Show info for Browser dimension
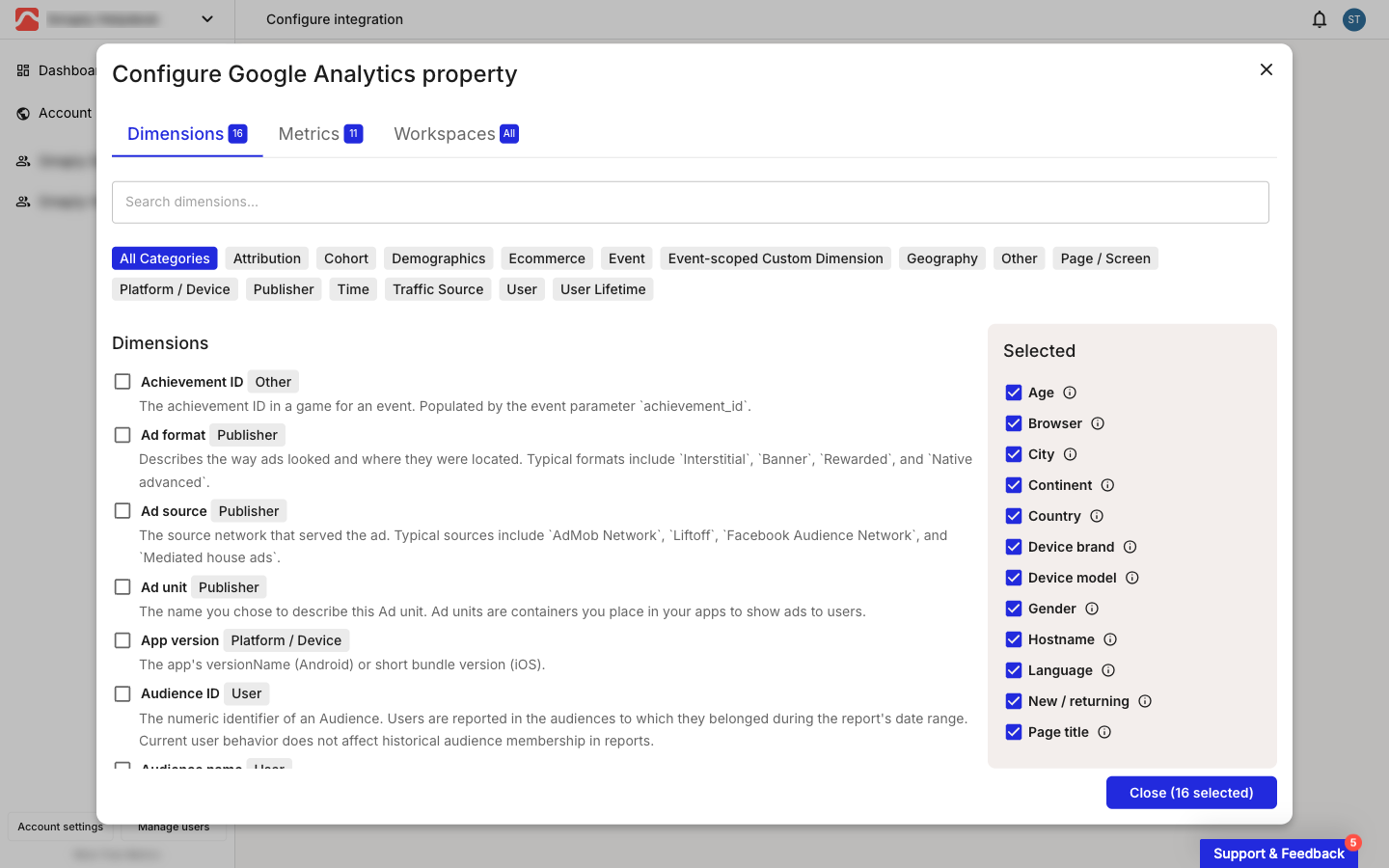The image size is (1389, 868). coord(1098,423)
